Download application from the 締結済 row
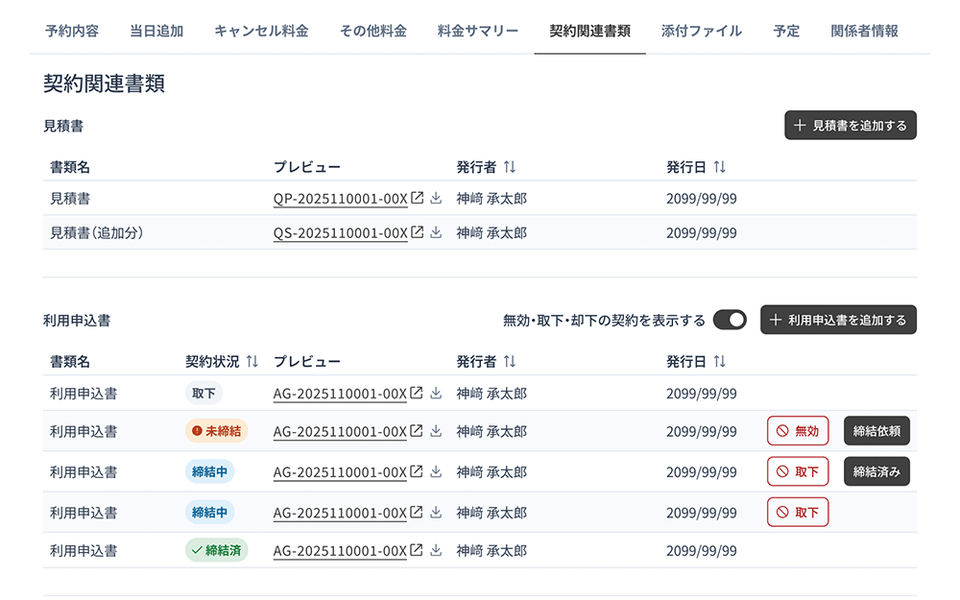Screen dimensions: 960x600 click(436, 550)
